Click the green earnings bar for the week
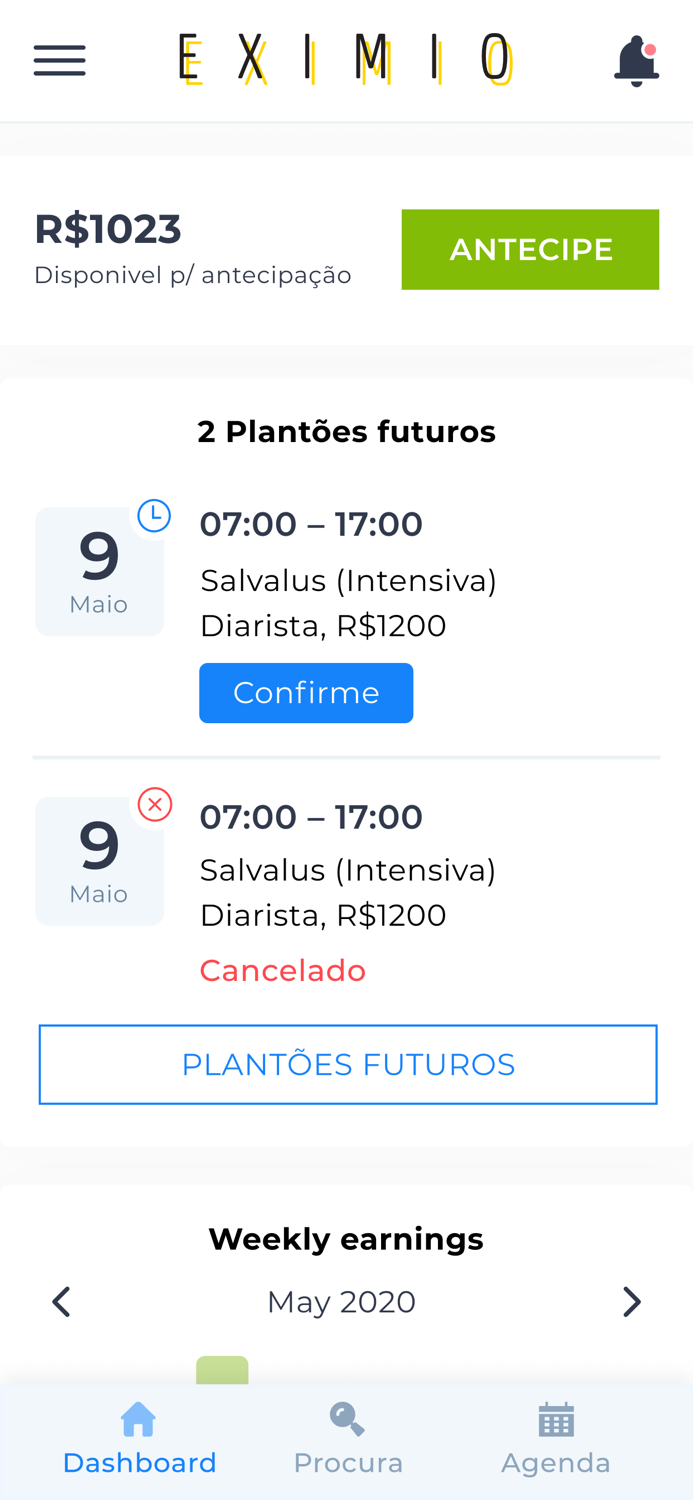 click(224, 1368)
